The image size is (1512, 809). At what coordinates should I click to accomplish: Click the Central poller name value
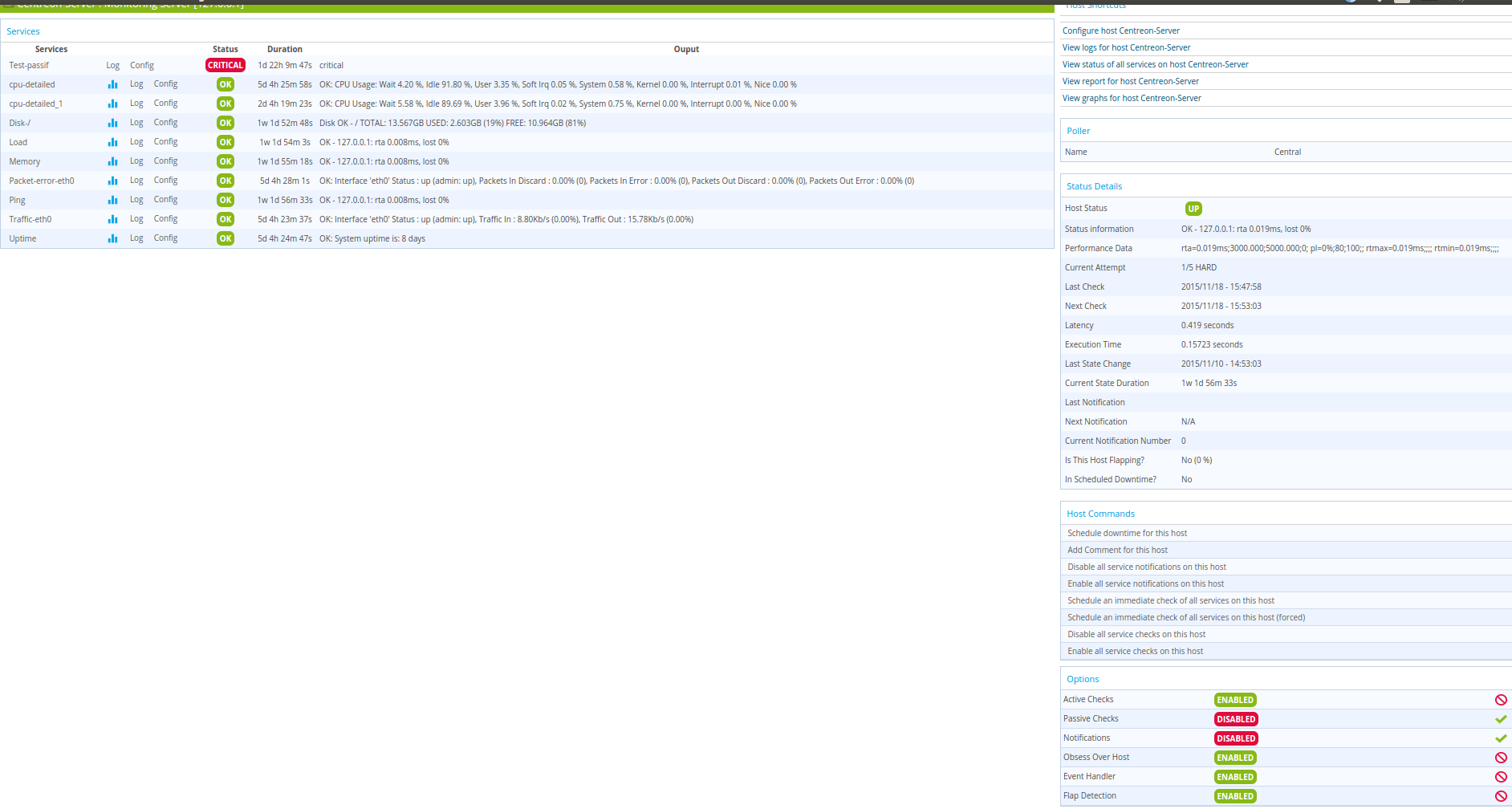tap(1288, 152)
